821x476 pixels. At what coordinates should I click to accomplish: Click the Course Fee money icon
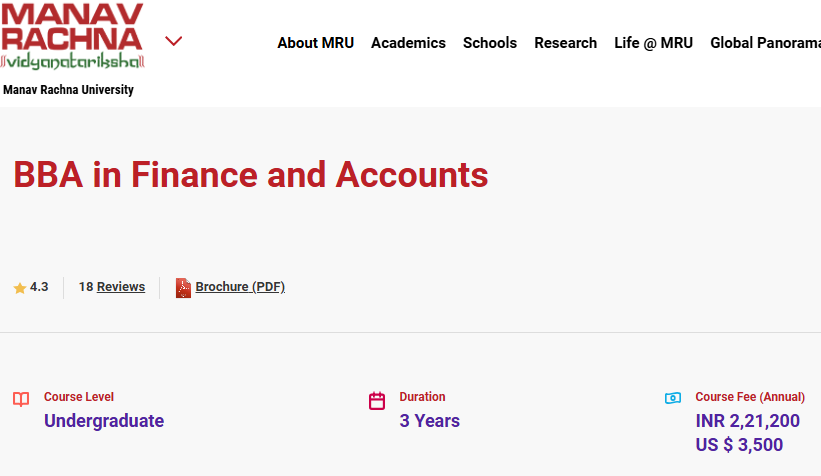point(673,398)
